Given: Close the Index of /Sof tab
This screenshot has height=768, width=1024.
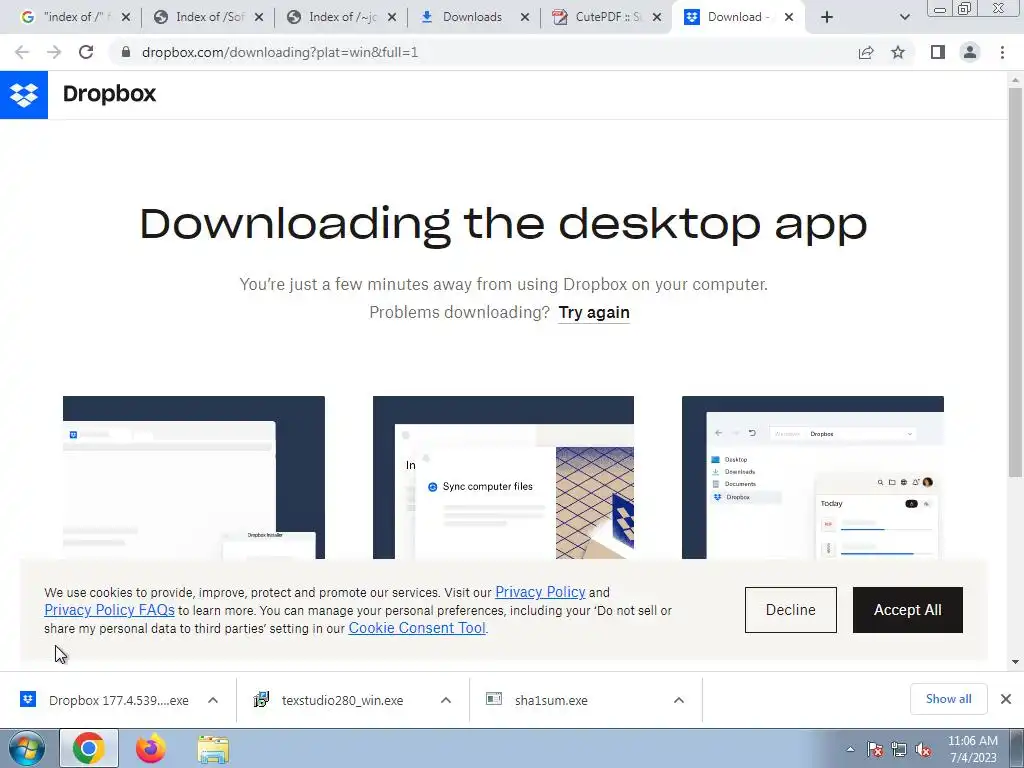Looking at the screenshot, I should [259, 17].
